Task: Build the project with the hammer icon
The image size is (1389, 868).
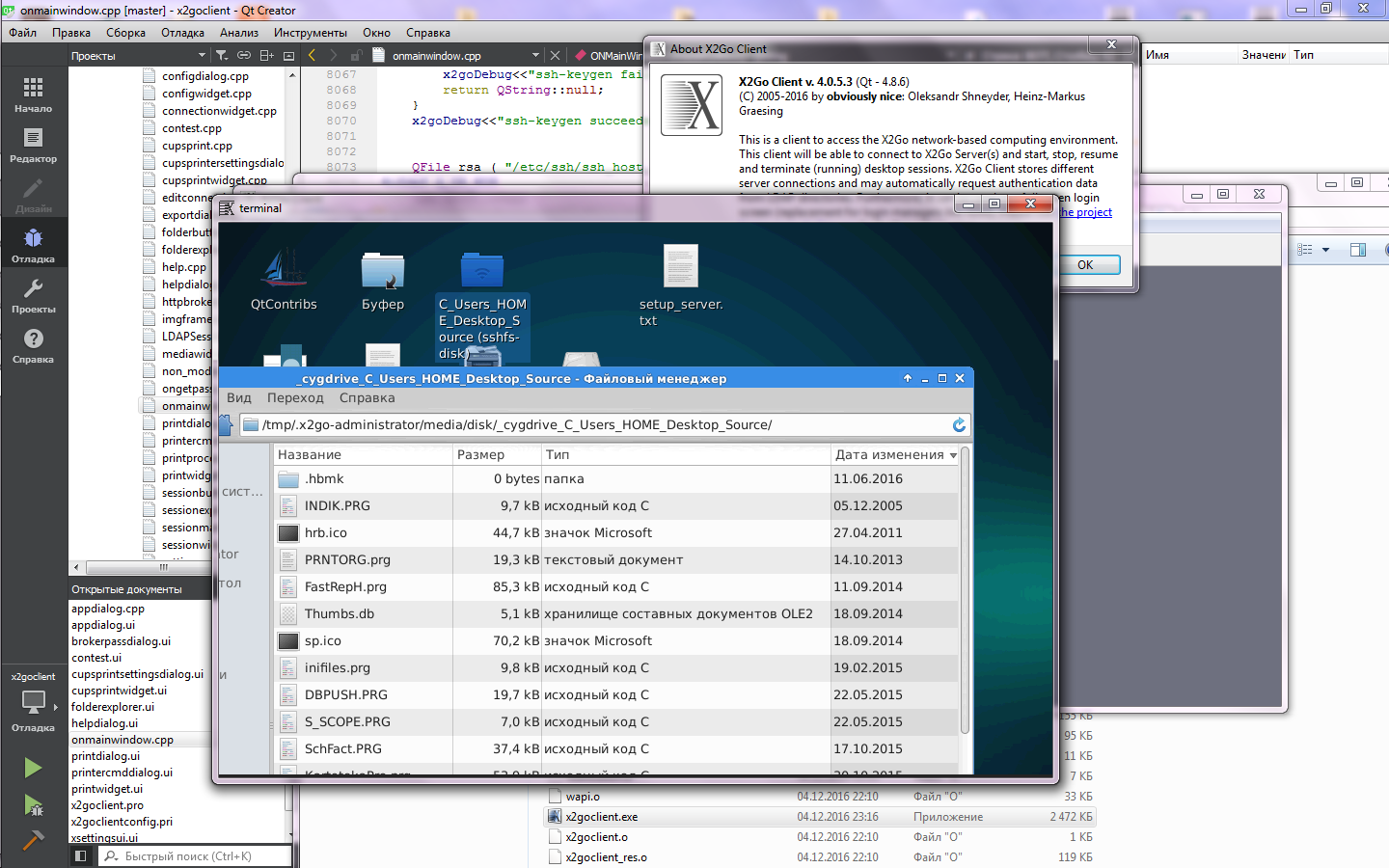Action: click(x=33, y=840)
